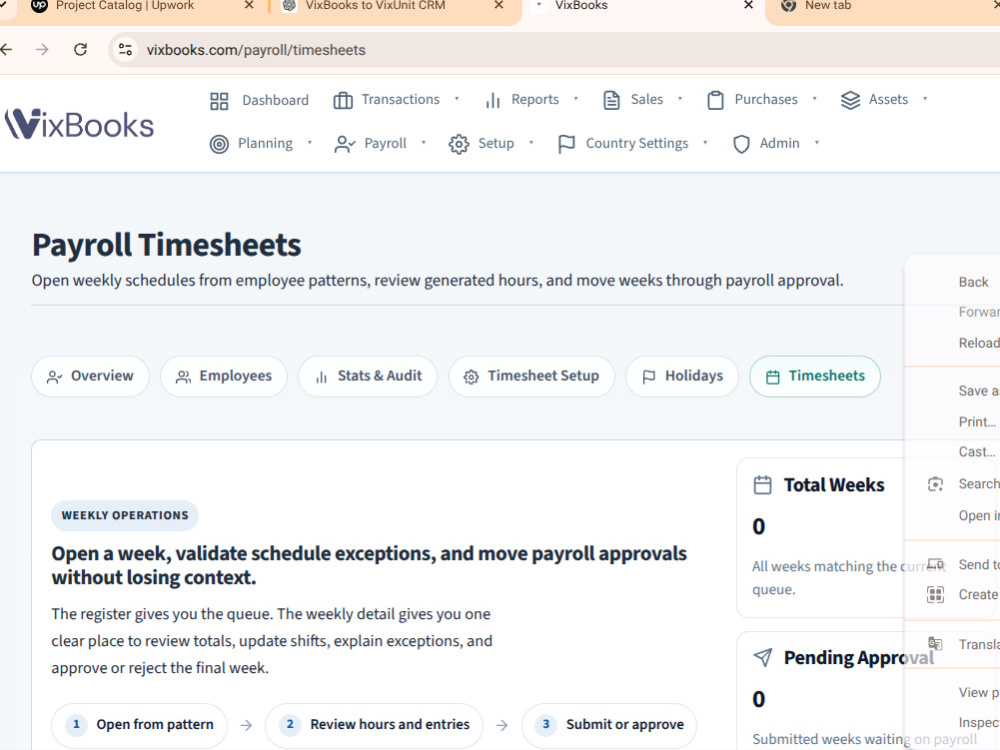The height and width of the screenshot is (750, 1000).
Task: Click the address bar URL
Action: pos(256,50)
